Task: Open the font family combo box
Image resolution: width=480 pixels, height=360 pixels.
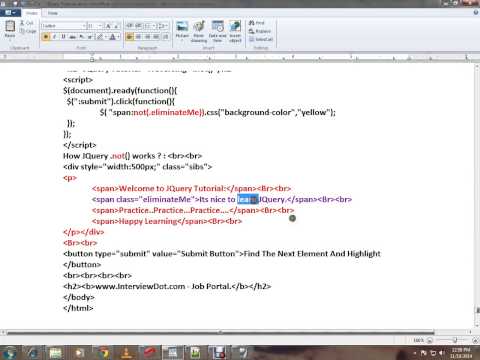Action: [x=64, y=26]
